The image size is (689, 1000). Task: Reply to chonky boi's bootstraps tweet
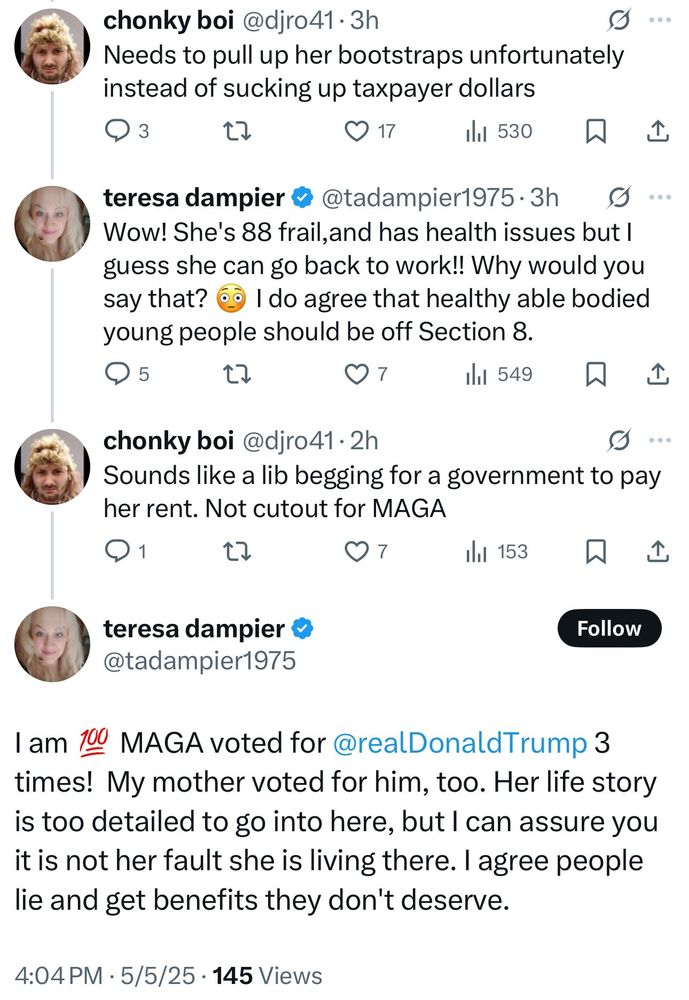coord(118,131)
